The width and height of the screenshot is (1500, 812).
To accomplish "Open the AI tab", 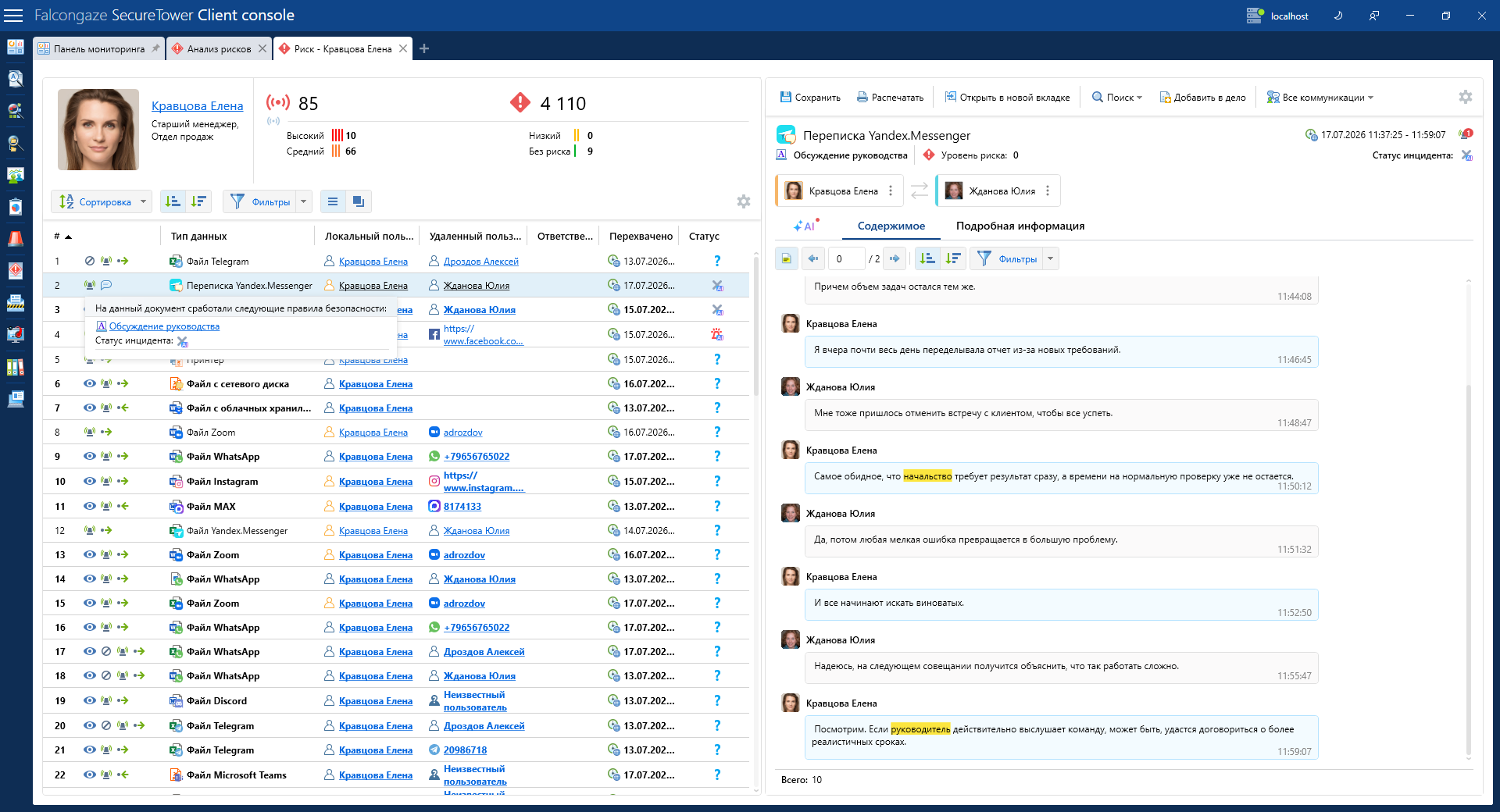I will pyautogui.click(x=805, y=226).
